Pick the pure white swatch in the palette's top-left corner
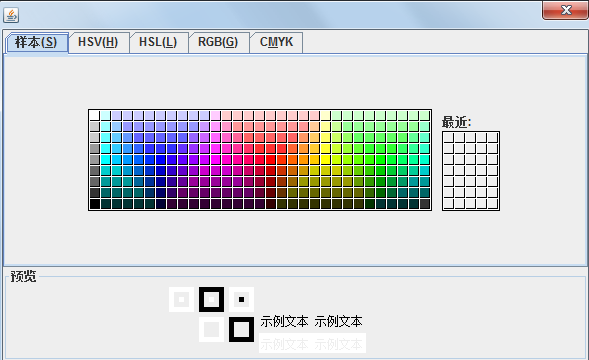 pos(95,116)
